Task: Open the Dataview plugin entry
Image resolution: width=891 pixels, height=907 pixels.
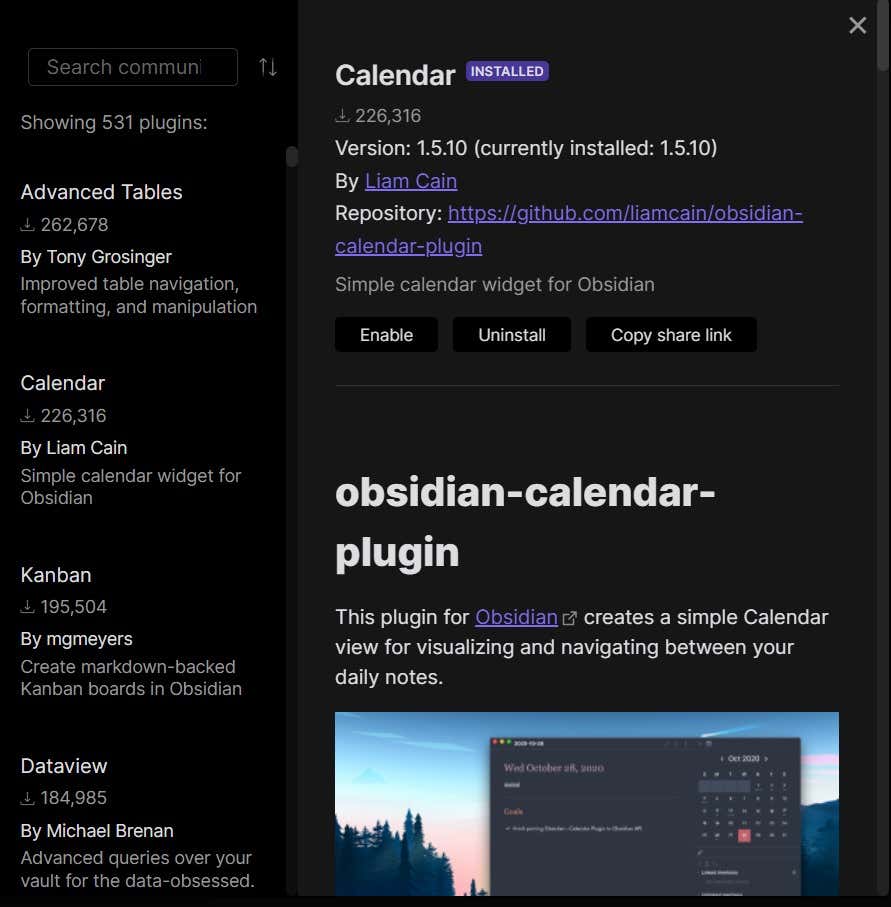Action: pyautogui.click(x=64, y=766)
